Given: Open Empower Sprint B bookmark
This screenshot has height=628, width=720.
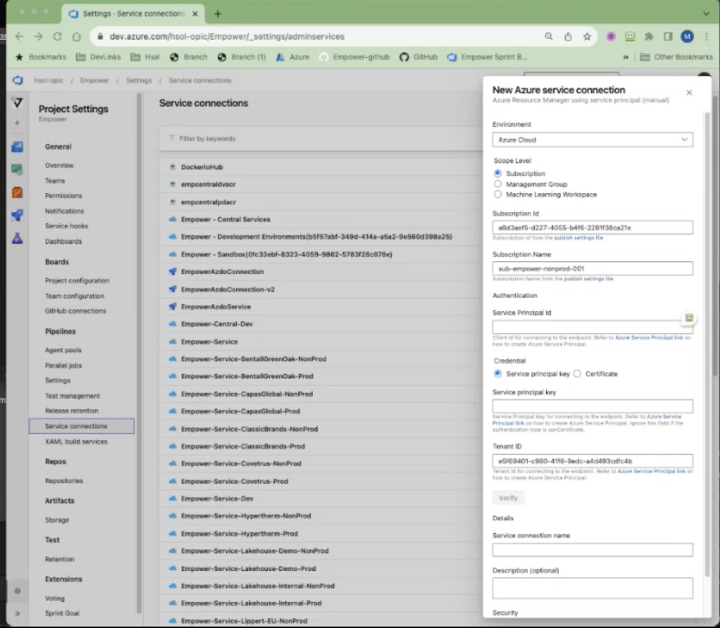Looking at the screenshot, I should [x=487, y=57].
